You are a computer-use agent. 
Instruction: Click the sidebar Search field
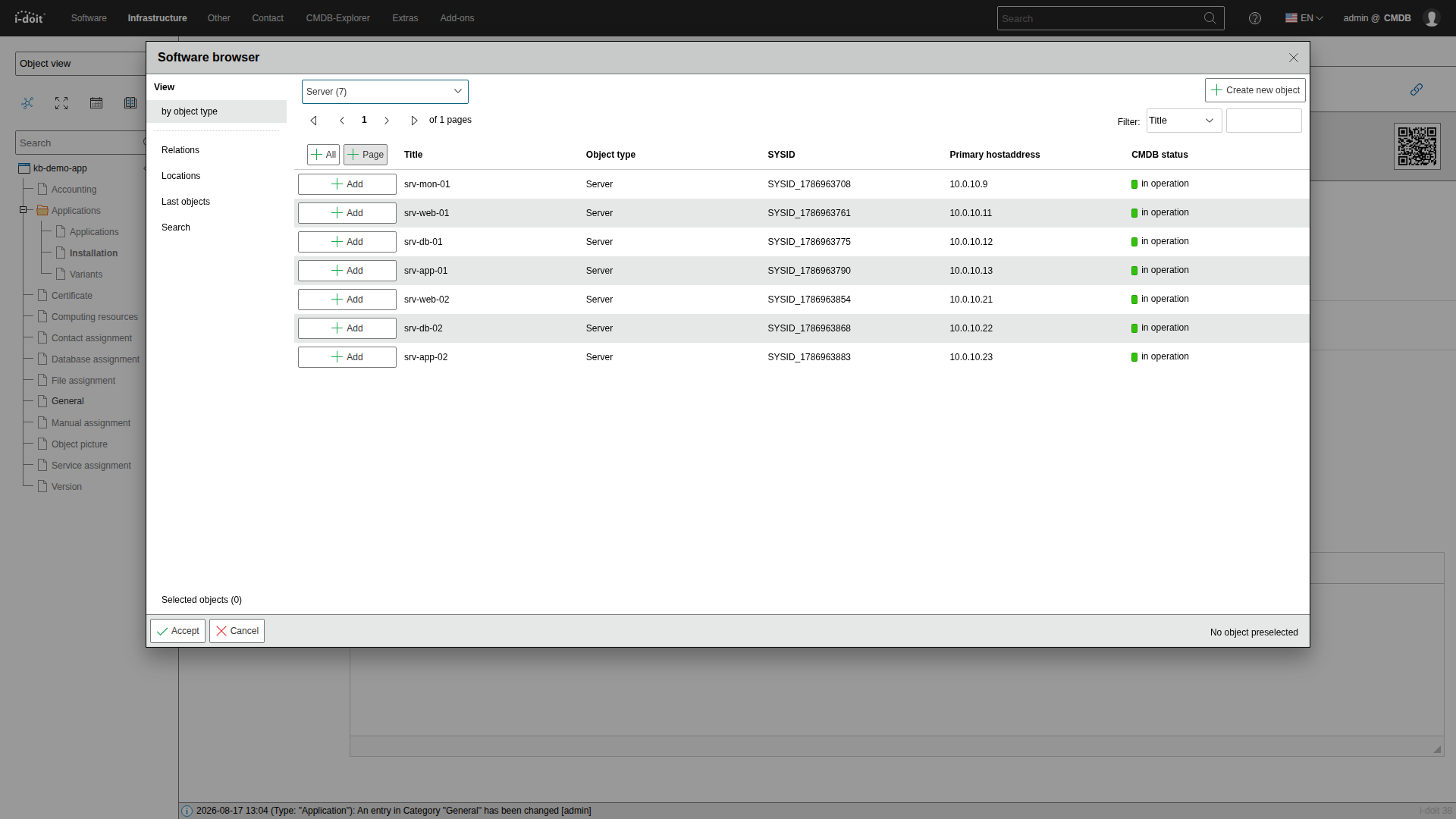tap(80, 143)
